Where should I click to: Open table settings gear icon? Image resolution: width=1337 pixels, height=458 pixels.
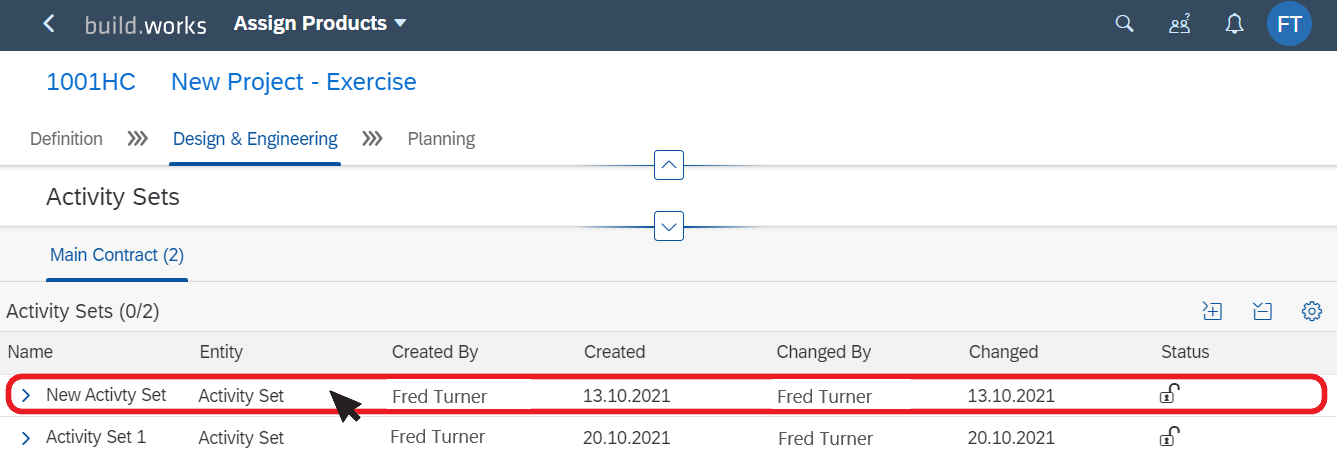point(1312,312)
